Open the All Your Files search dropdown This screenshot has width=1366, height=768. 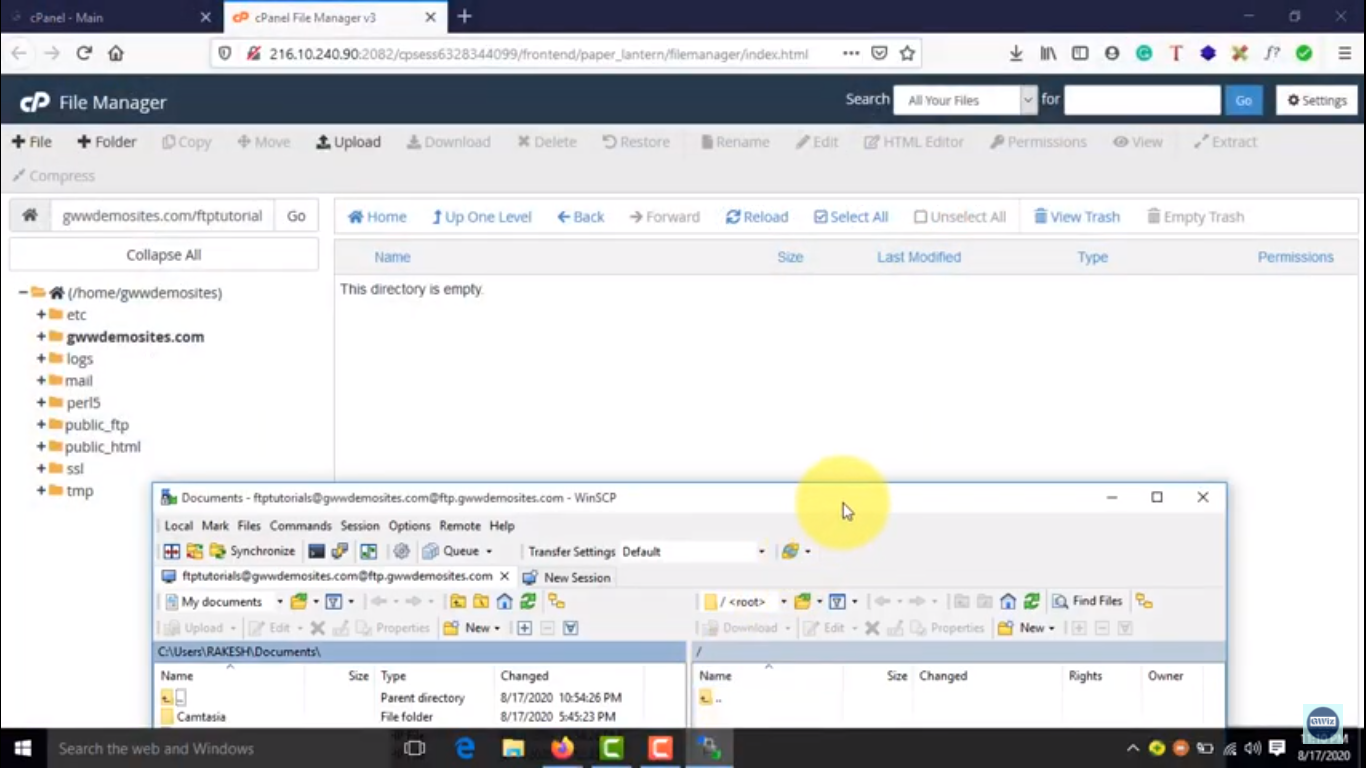[965, 100]
